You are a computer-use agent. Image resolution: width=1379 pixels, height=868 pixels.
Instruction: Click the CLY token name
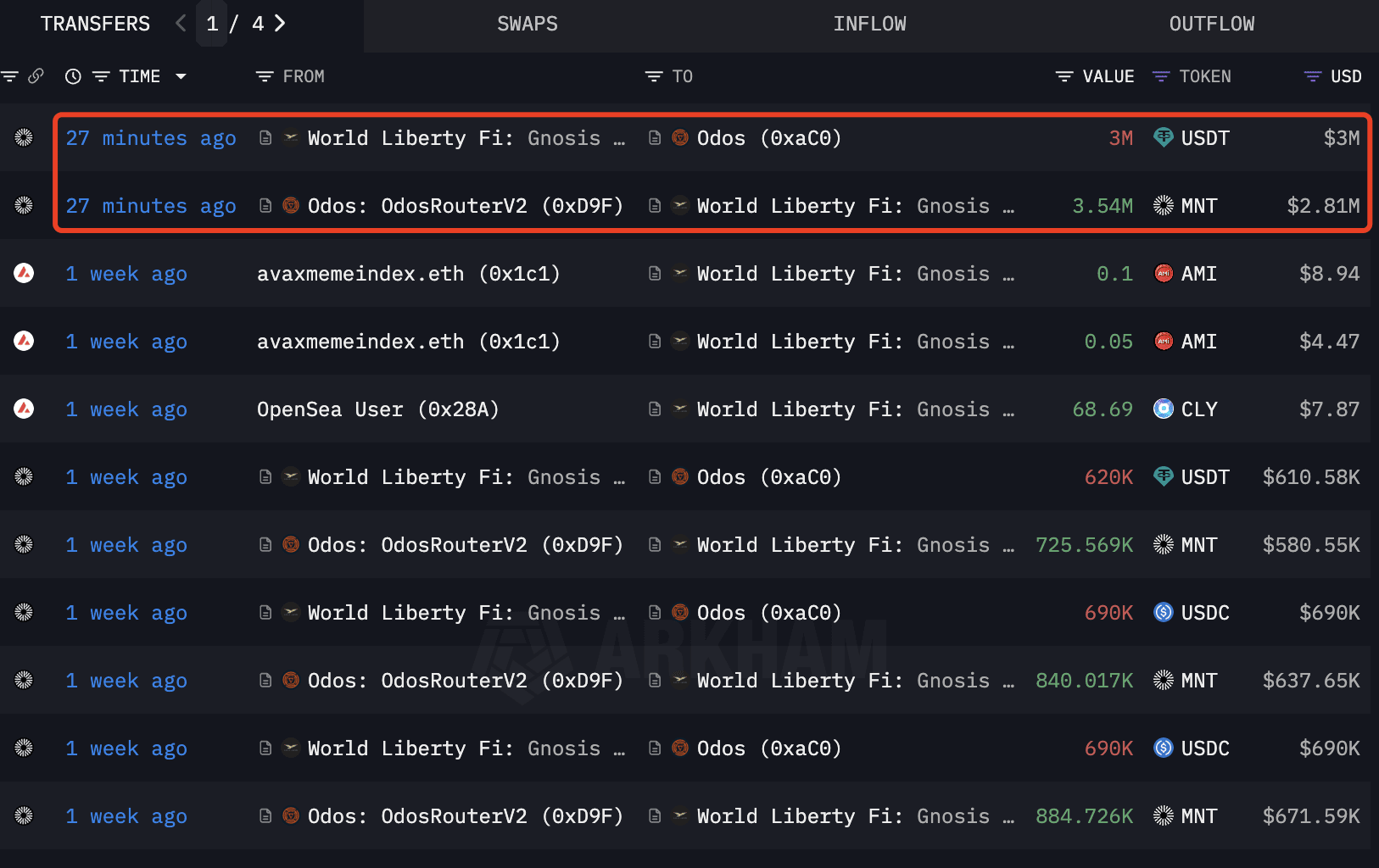(x=1199, y=409)
